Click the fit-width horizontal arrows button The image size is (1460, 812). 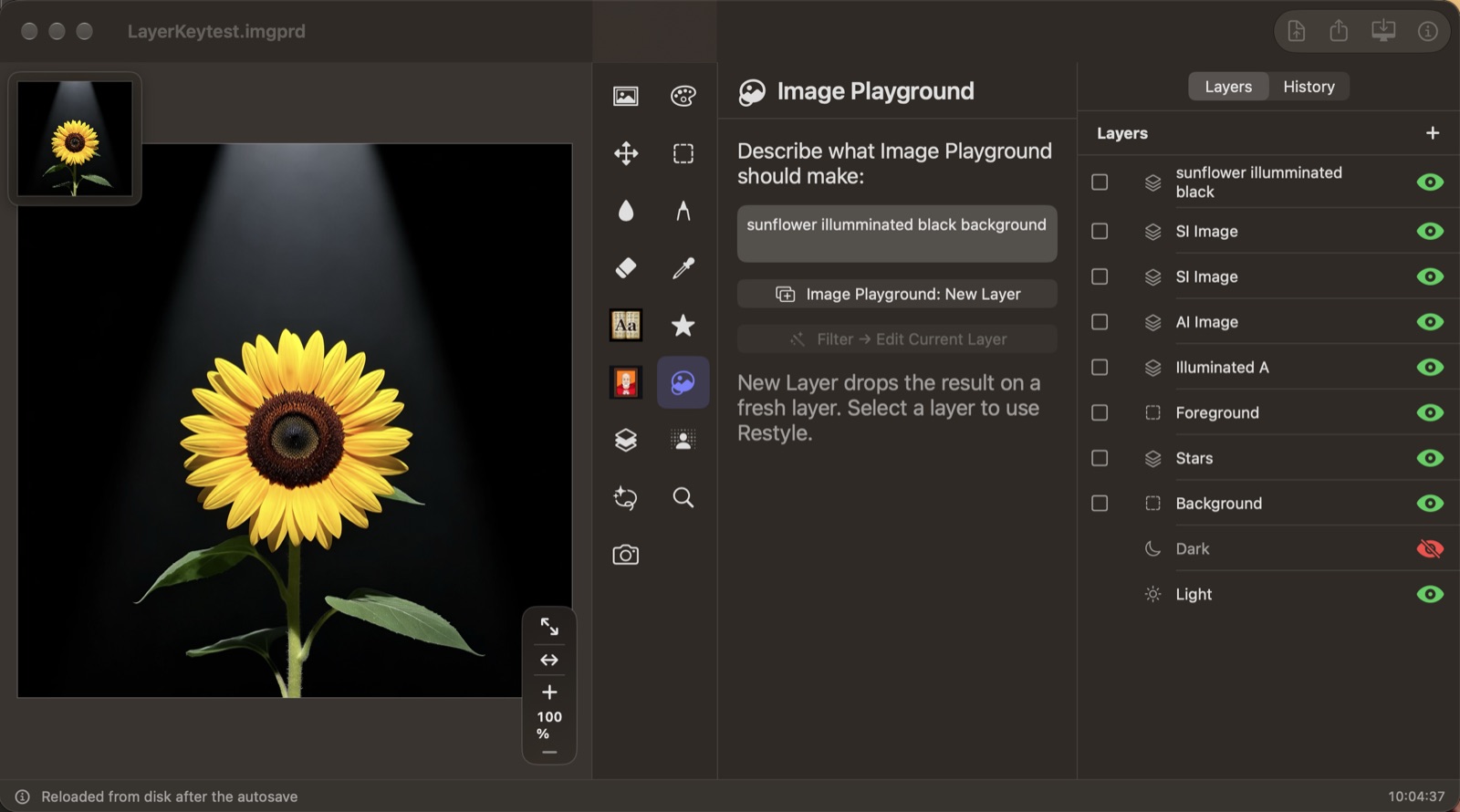(549, 660)
